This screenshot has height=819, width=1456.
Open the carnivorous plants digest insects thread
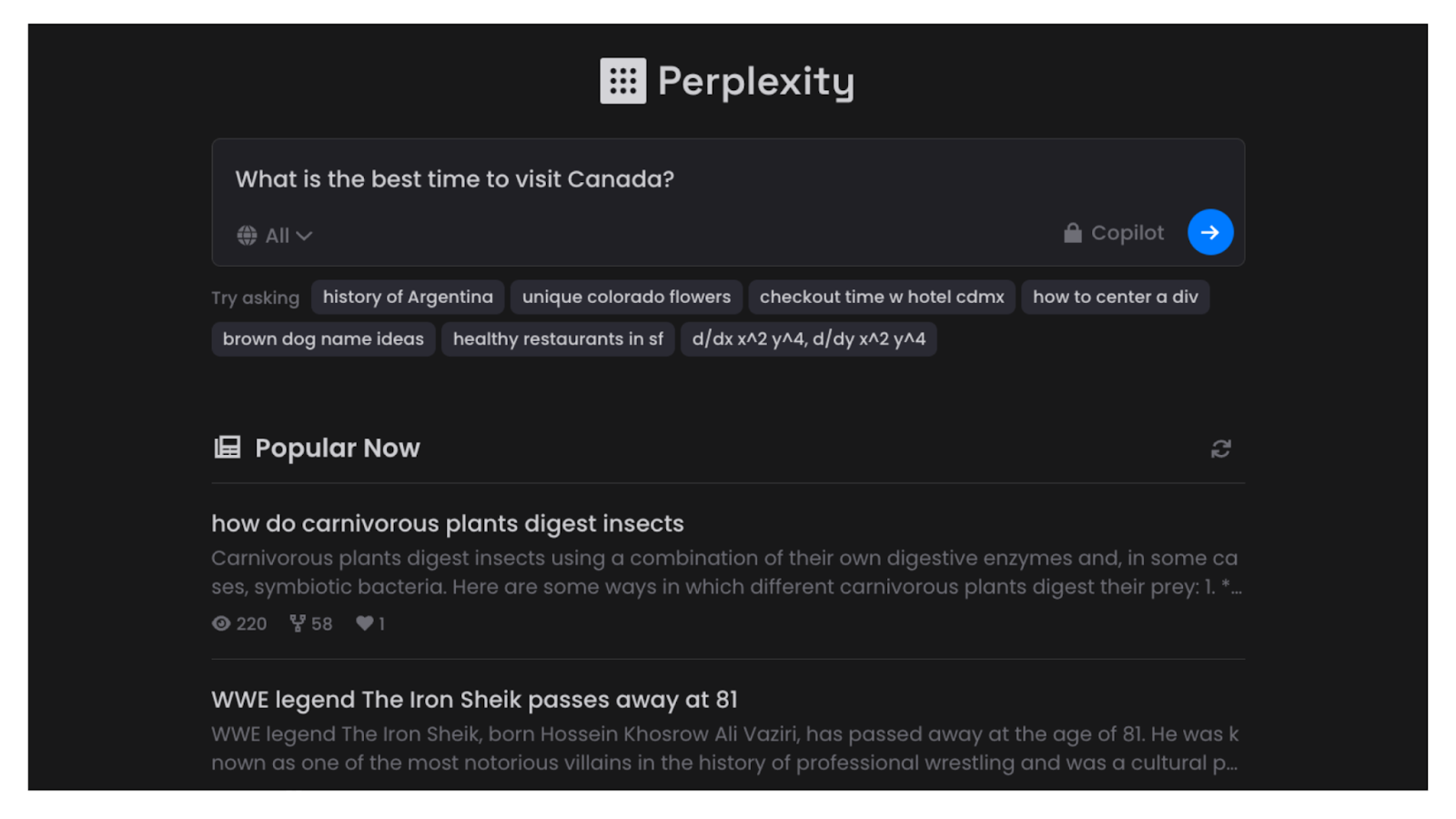[447, 523]
